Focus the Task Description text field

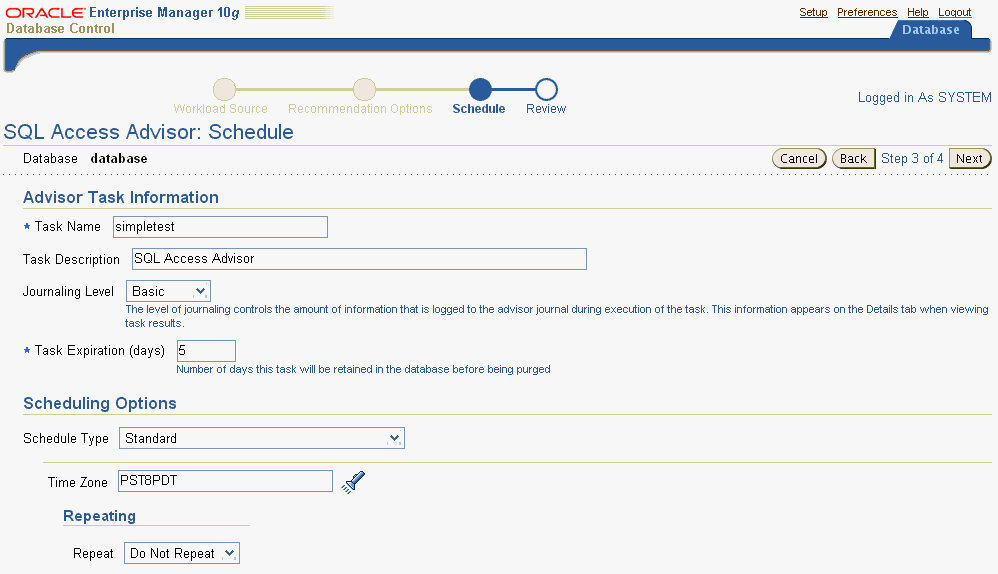click(358, 259)
